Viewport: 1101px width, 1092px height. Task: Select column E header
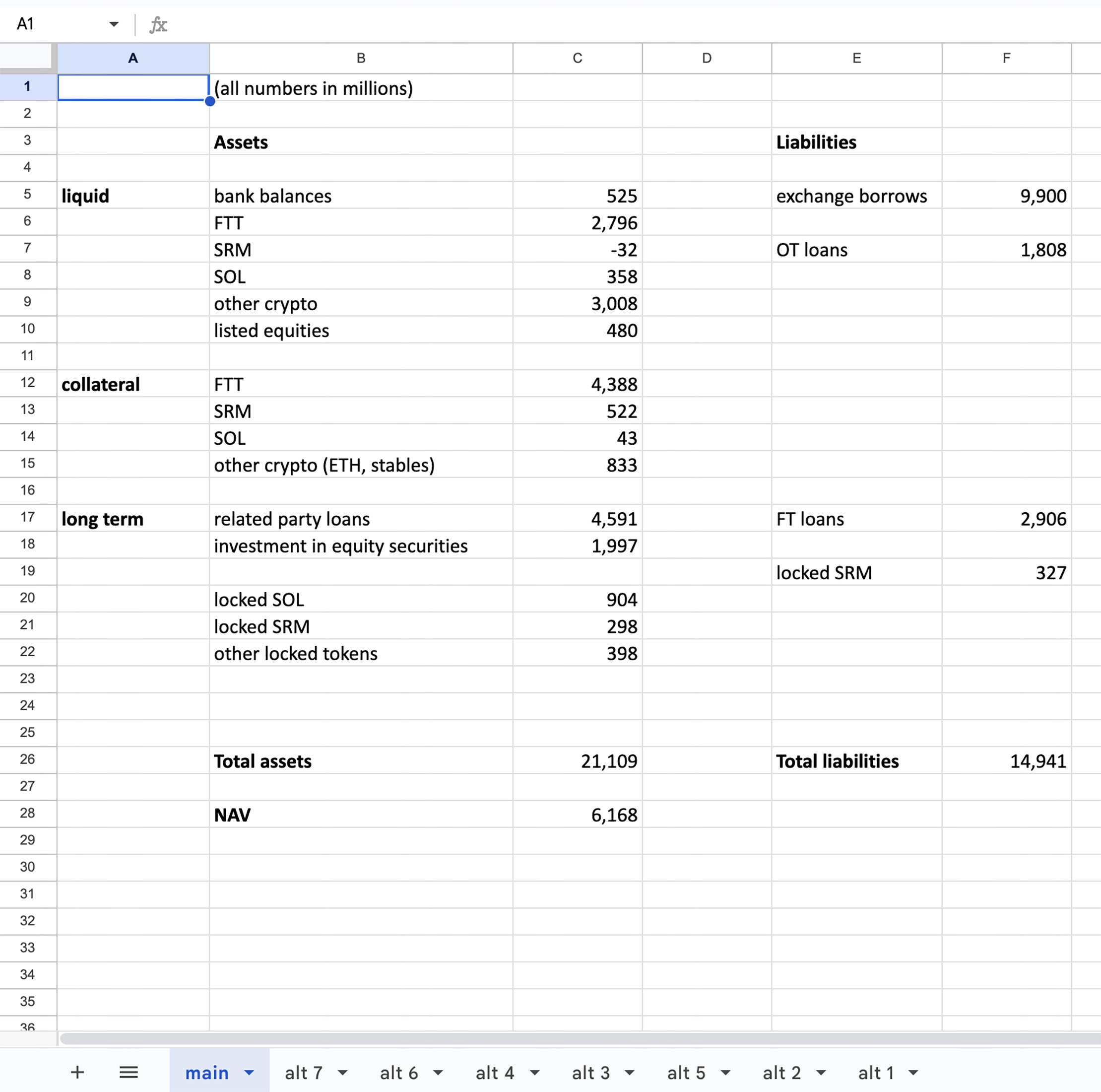click(856, 58)
